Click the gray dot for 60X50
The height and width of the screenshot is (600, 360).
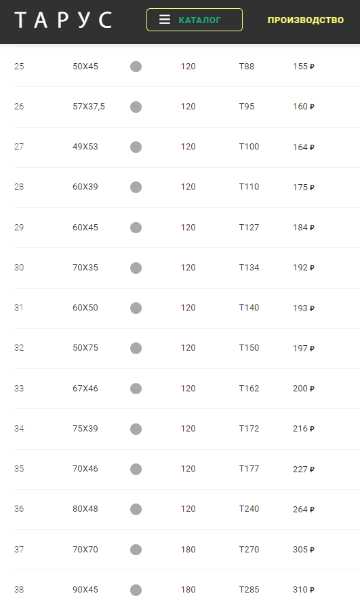pyautogui.click(x=136, y=308)
